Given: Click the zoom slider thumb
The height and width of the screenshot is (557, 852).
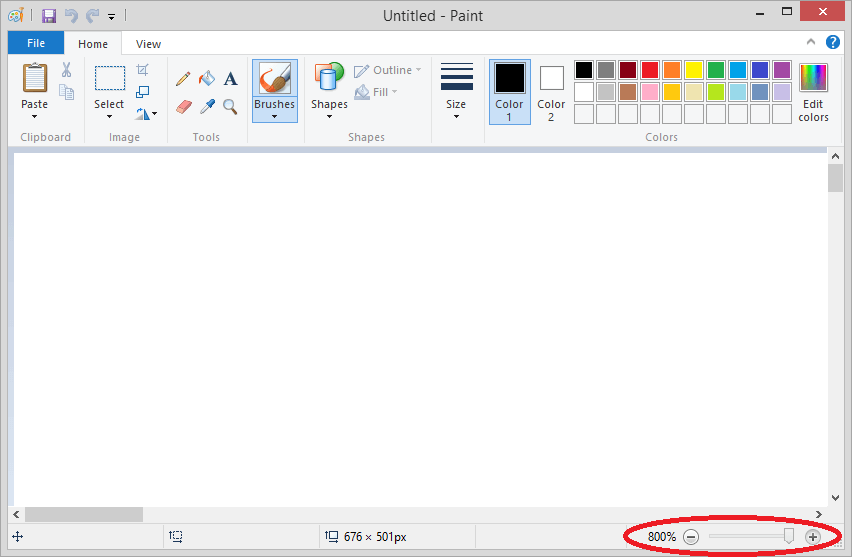Looking at the screenshot, I should pyautogui.click(x=789, y=536).
